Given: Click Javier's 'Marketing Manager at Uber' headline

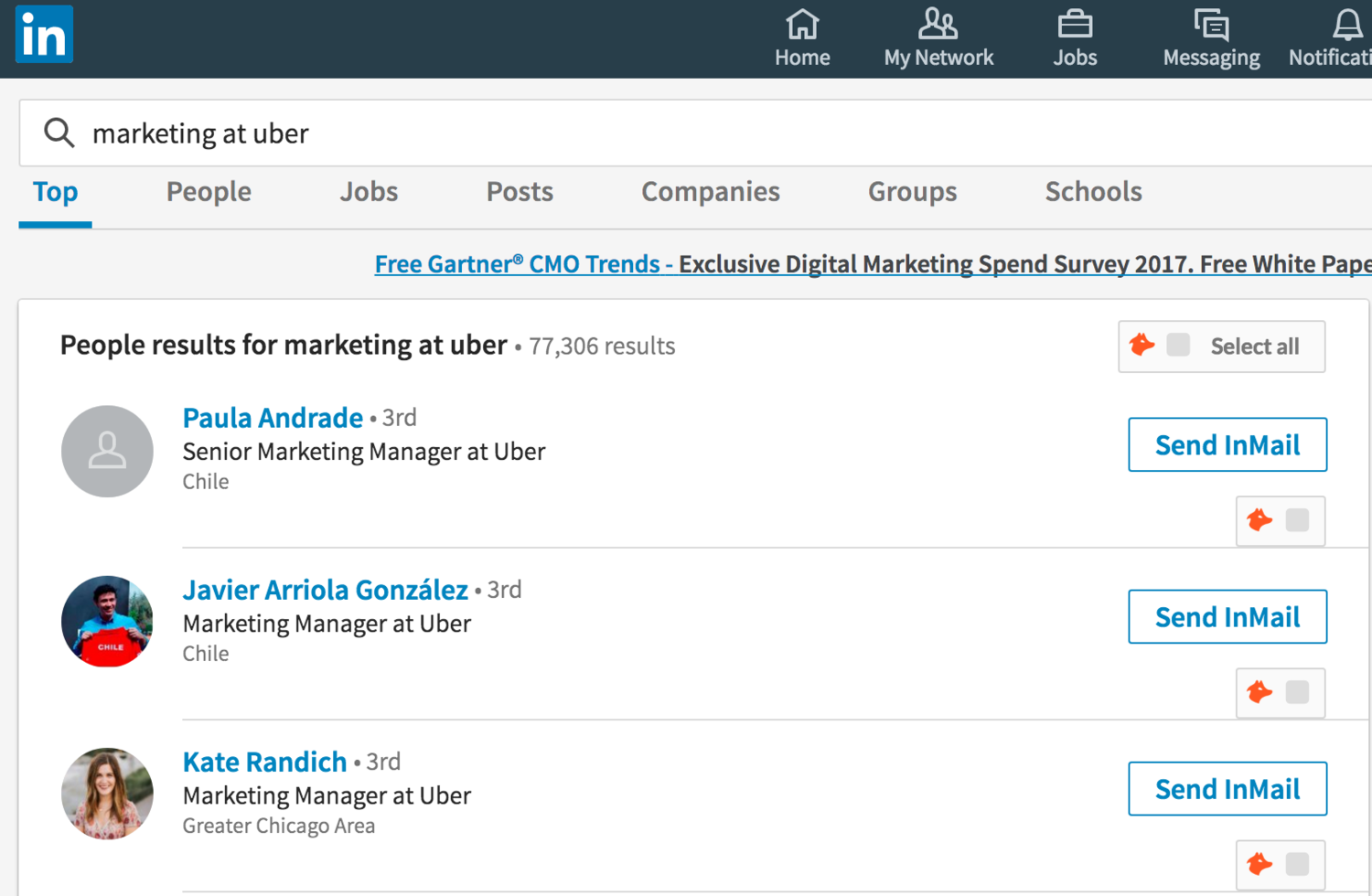Looking at the screenshot, I should [x=327, y=624].
